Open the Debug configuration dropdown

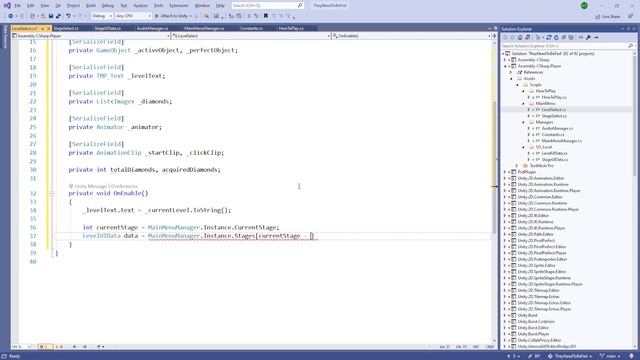pyautogui.click(x=102, y=16)
